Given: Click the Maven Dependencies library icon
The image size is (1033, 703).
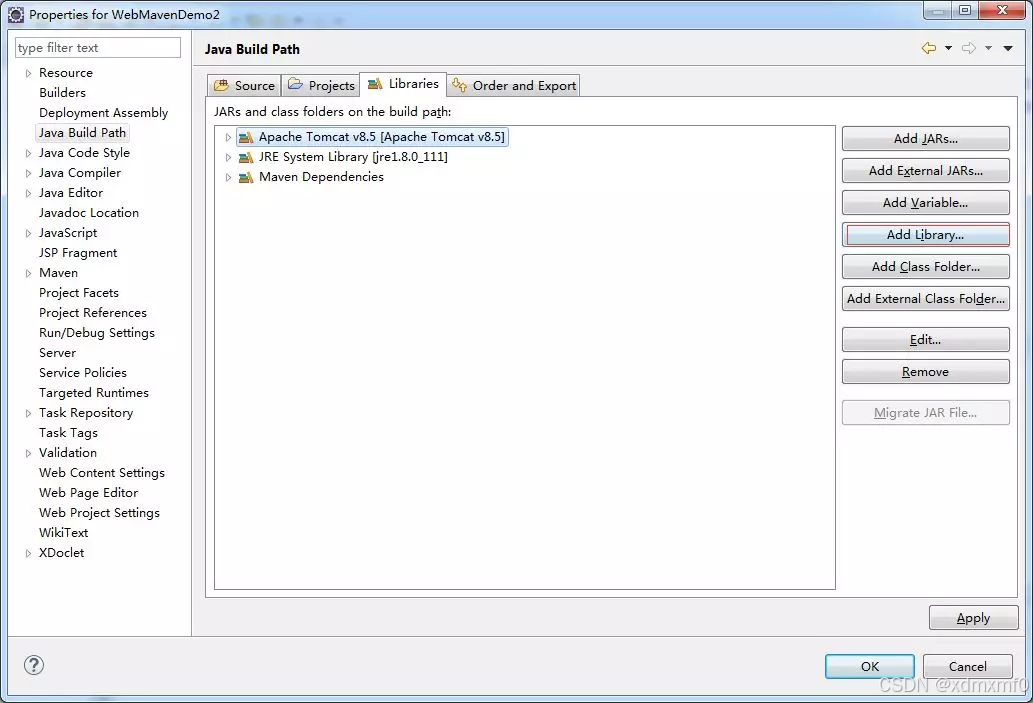Looking at the screenshot, I should [246, 177].
